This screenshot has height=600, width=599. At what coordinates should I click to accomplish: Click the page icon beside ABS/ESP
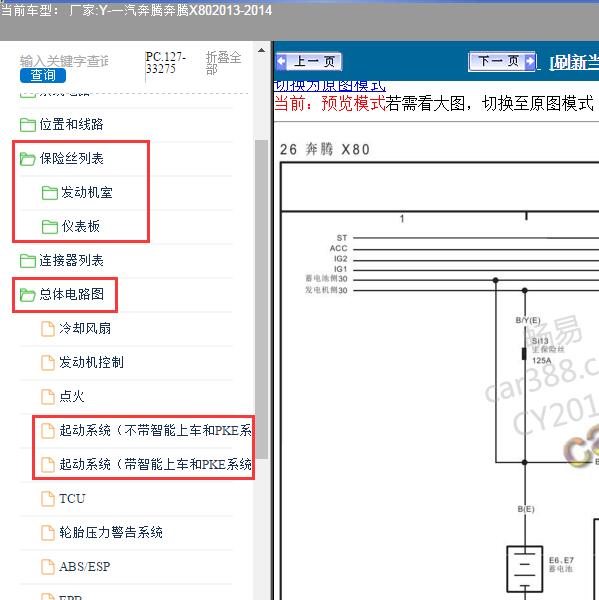48,566
